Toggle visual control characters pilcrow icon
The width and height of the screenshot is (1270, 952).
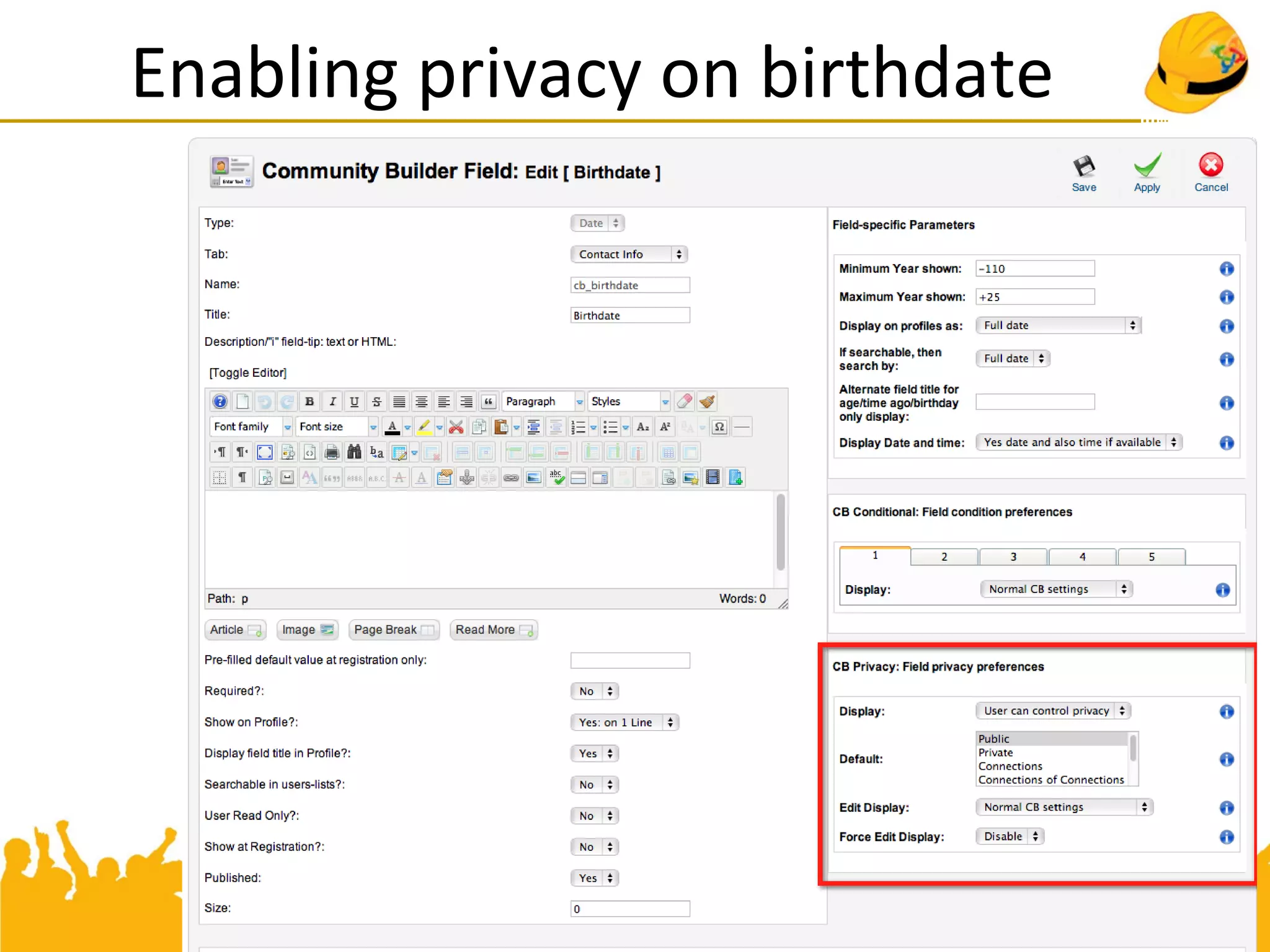[242, 478]
